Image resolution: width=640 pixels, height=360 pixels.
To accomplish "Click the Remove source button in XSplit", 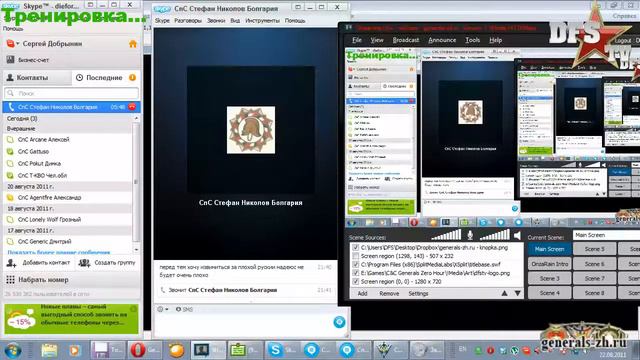I will (x=389, y=293).
